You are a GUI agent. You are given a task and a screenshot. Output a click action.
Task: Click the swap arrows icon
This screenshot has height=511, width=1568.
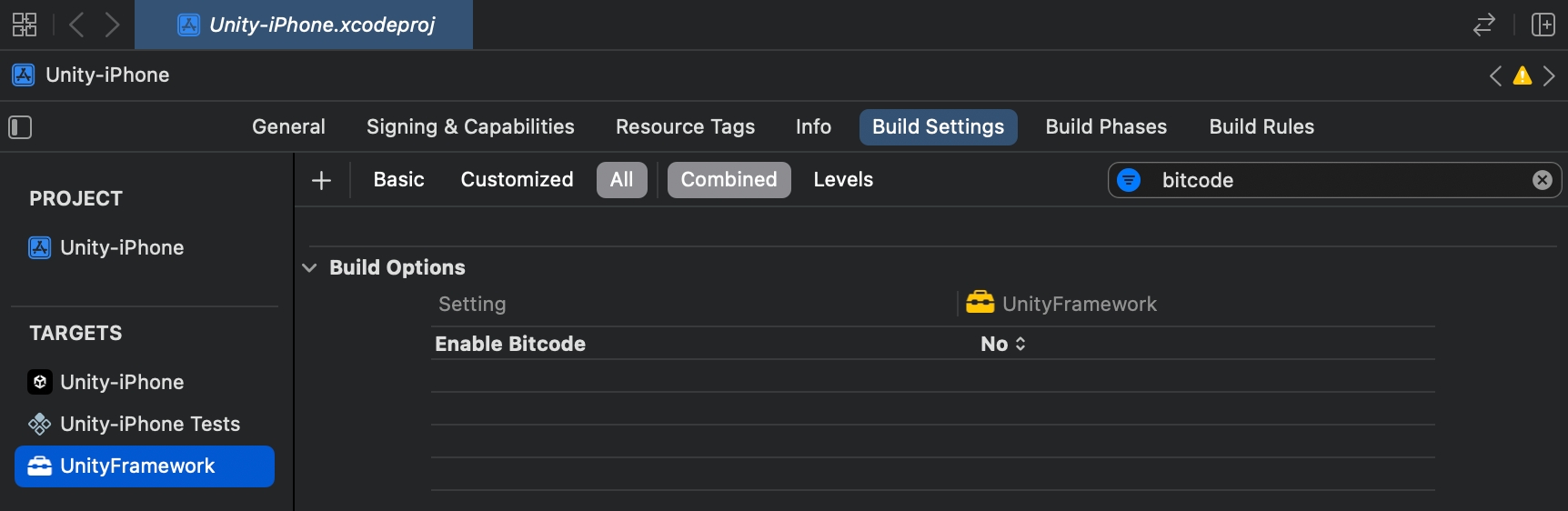tap(1483, 25)
